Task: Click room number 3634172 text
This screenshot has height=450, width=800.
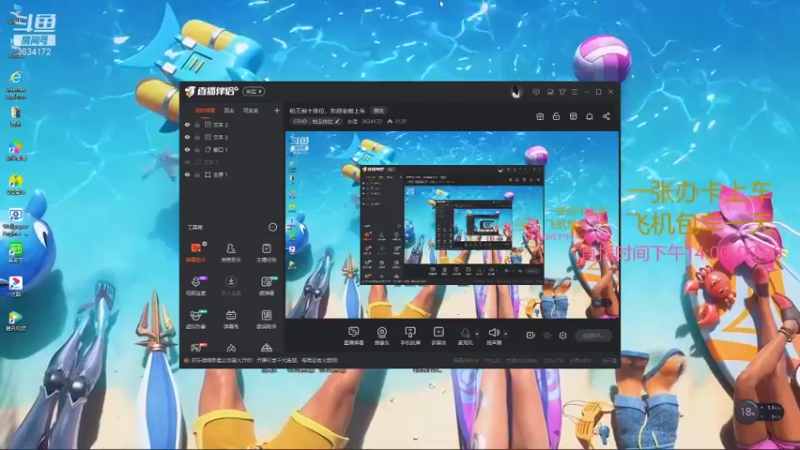Action: pos(372,121)
